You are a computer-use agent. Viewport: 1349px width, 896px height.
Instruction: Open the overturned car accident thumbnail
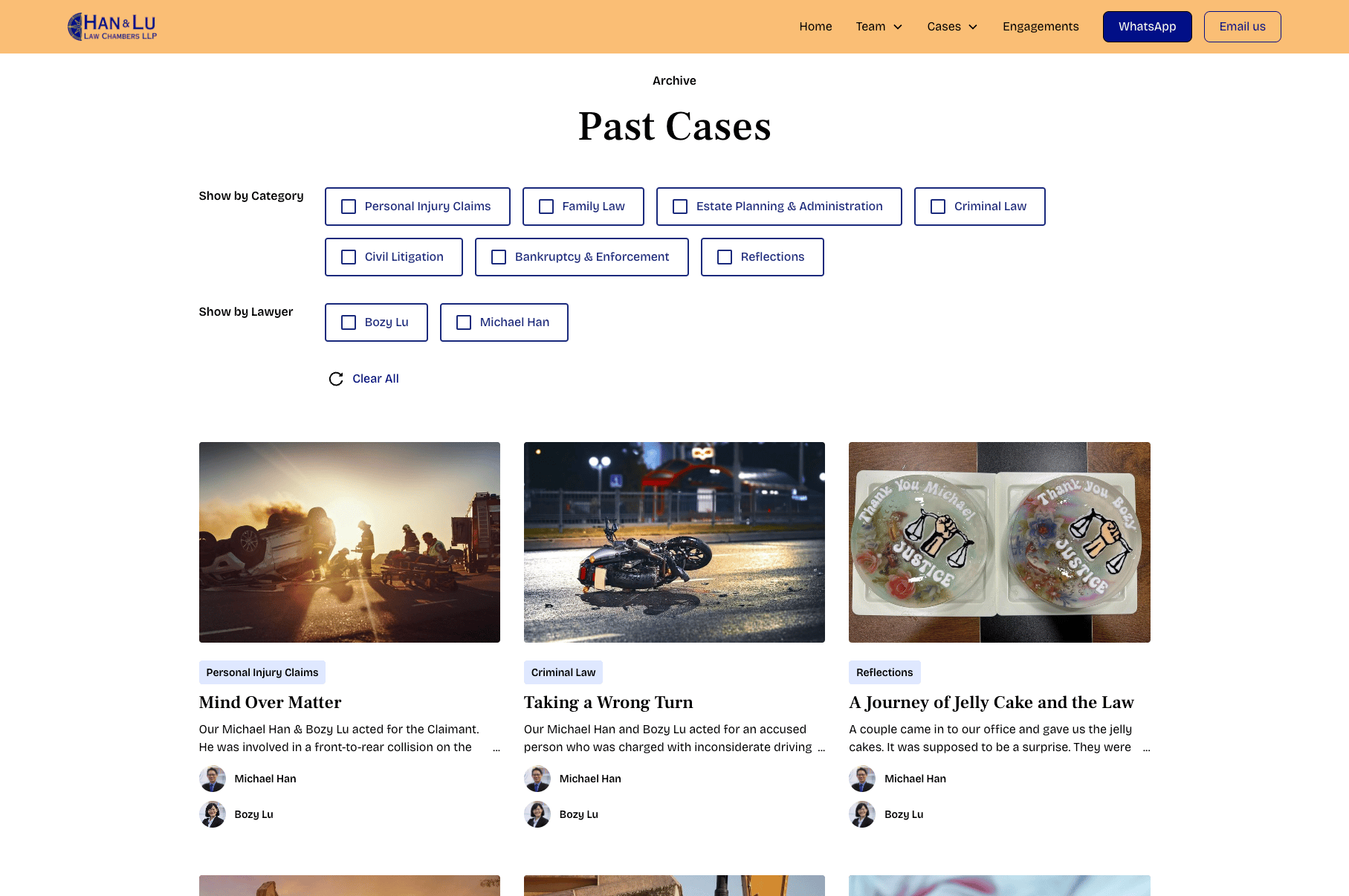pyautogui.click(x=349, y=542)
